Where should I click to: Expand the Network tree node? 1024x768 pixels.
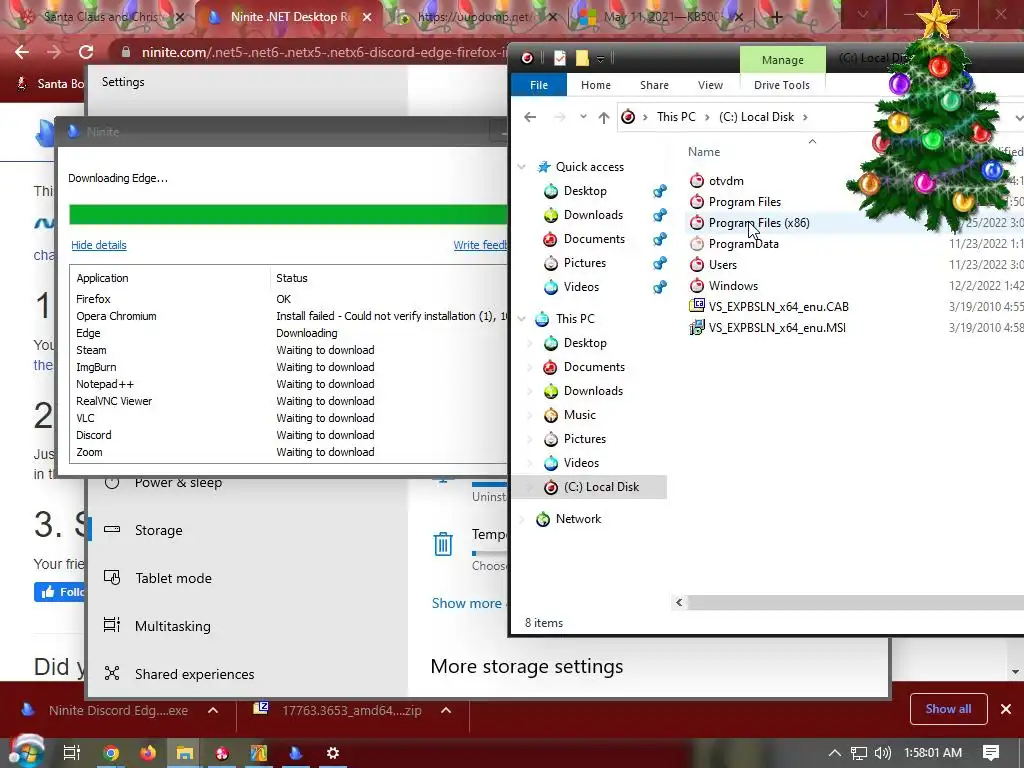click(521, 519)
